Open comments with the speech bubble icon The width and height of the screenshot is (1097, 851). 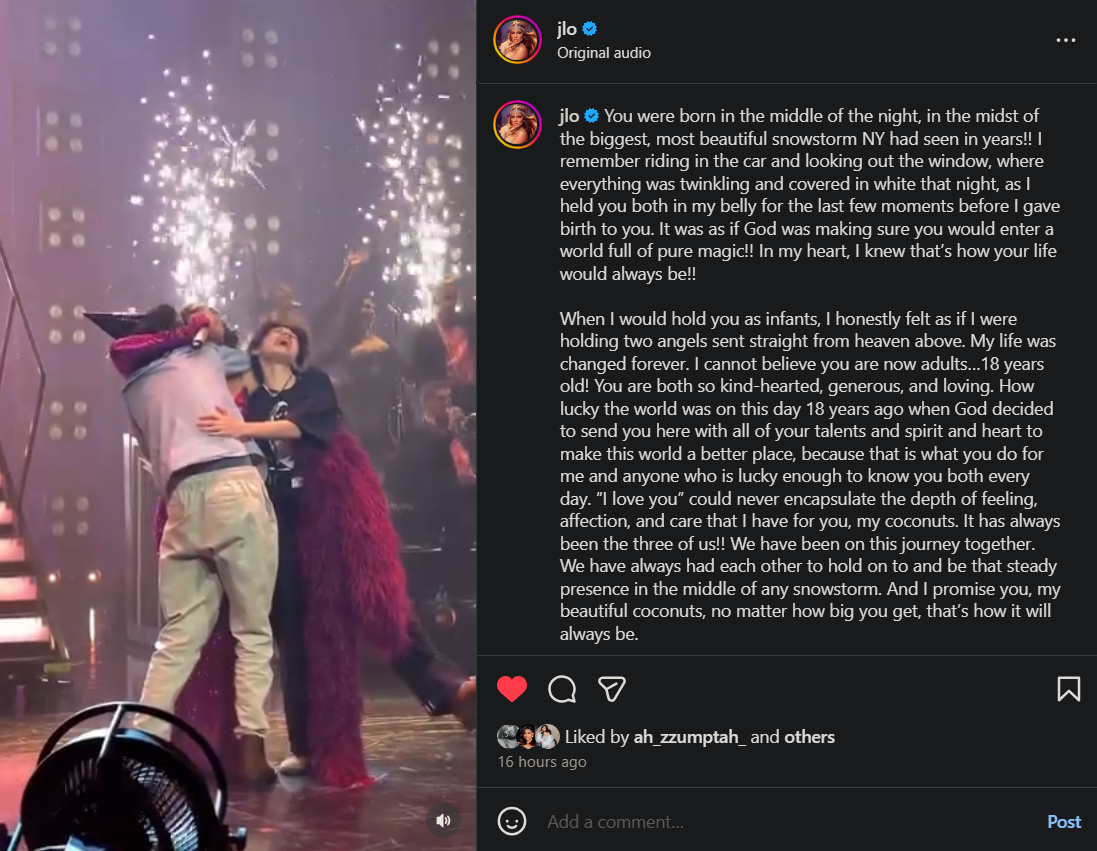click(x=562, y=689)
